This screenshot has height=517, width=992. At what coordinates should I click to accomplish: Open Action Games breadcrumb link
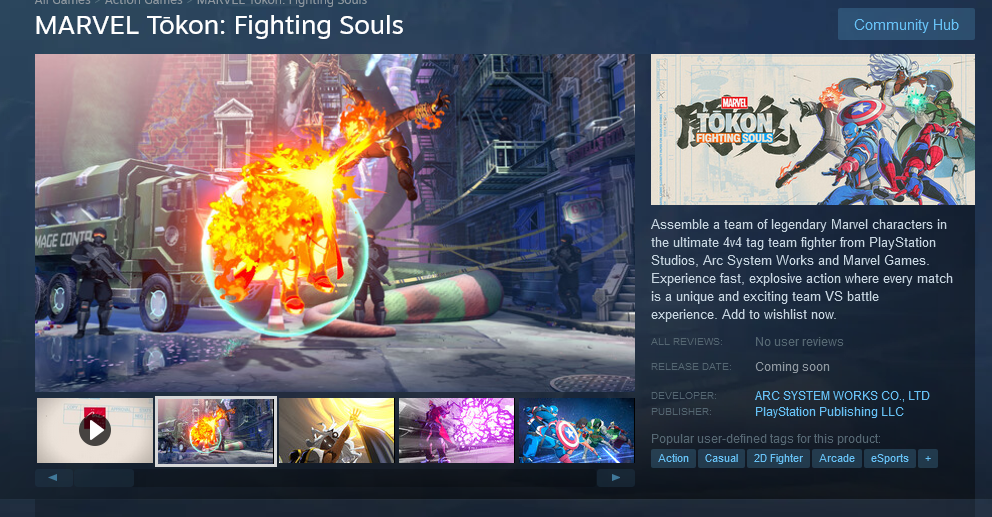pos(143,3)
